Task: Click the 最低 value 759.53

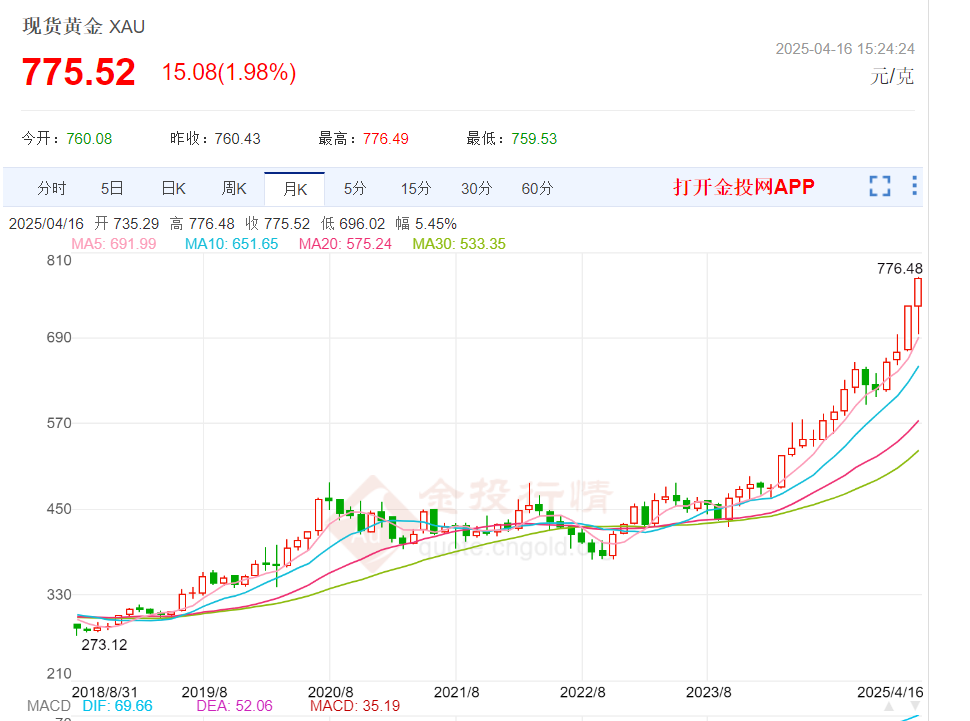Action: tap(534, 139)
